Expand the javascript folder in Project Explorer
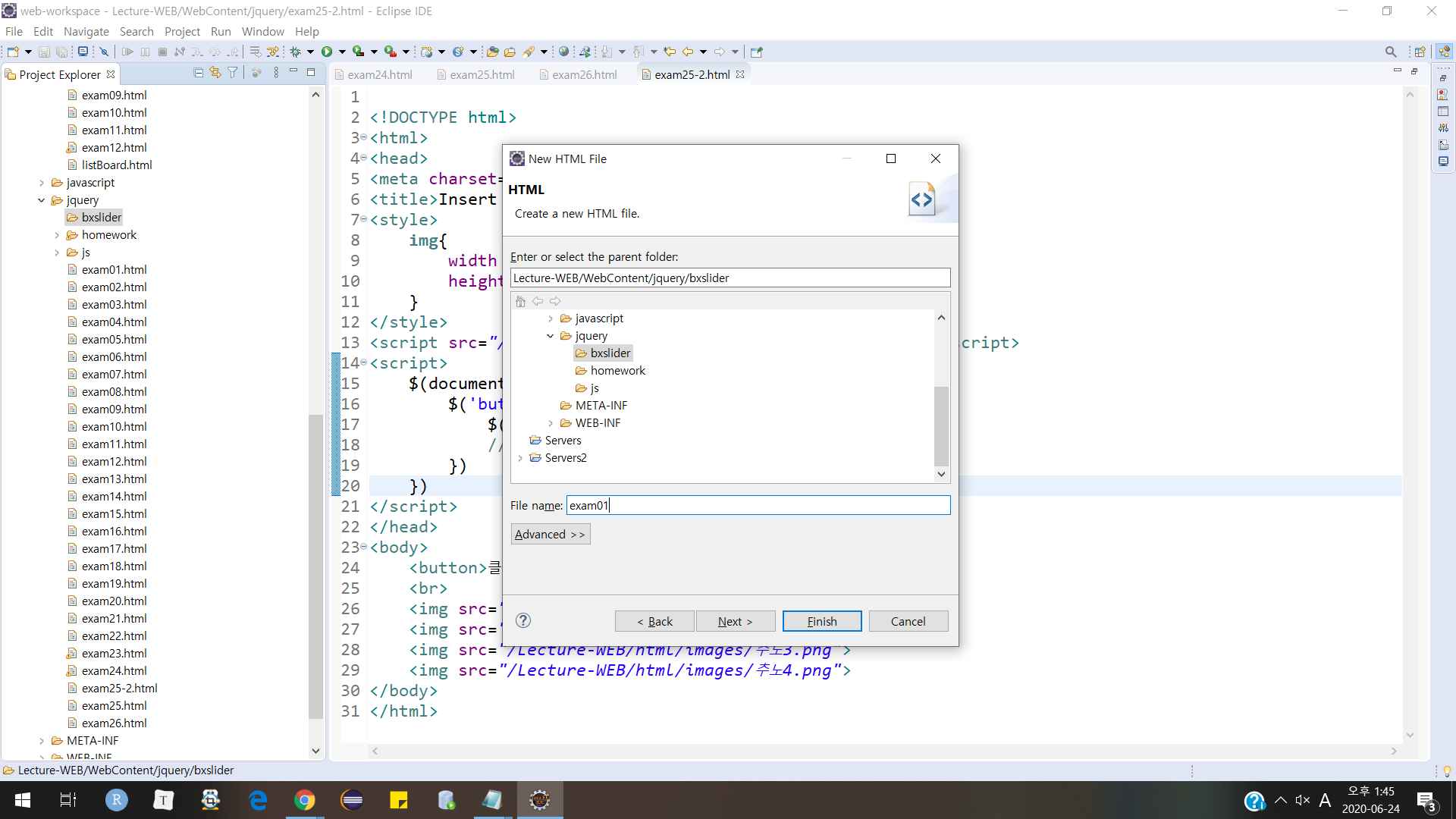The image size is (1456, 819). click(x=42, y=183)
